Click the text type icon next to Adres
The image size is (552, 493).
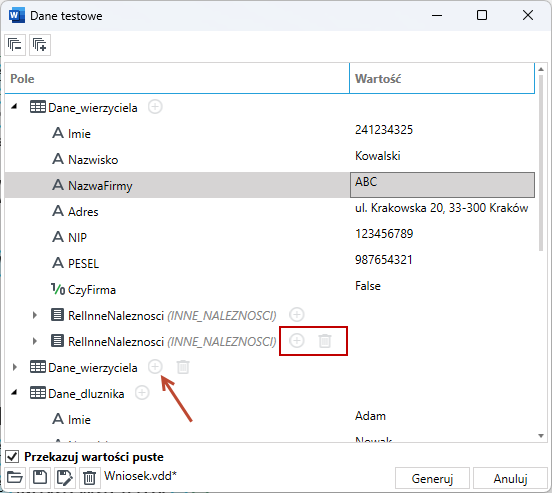[x=58, y=211]
